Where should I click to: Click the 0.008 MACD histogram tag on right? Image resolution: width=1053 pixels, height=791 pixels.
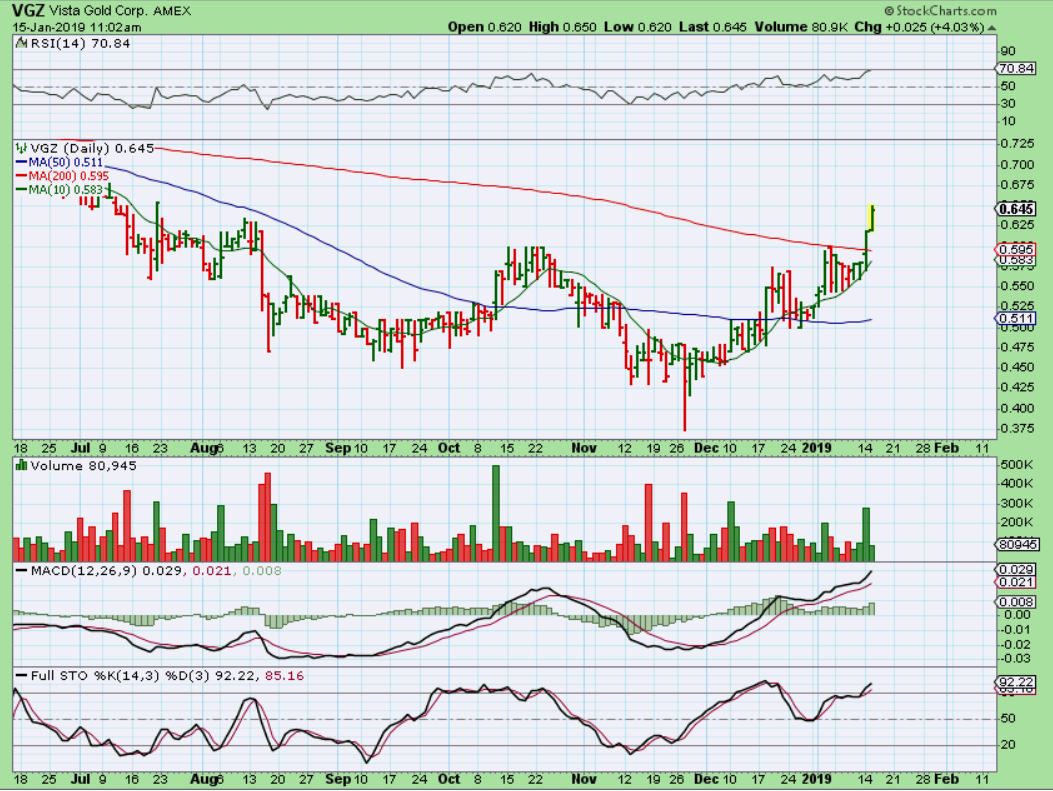pos(1015,602)
